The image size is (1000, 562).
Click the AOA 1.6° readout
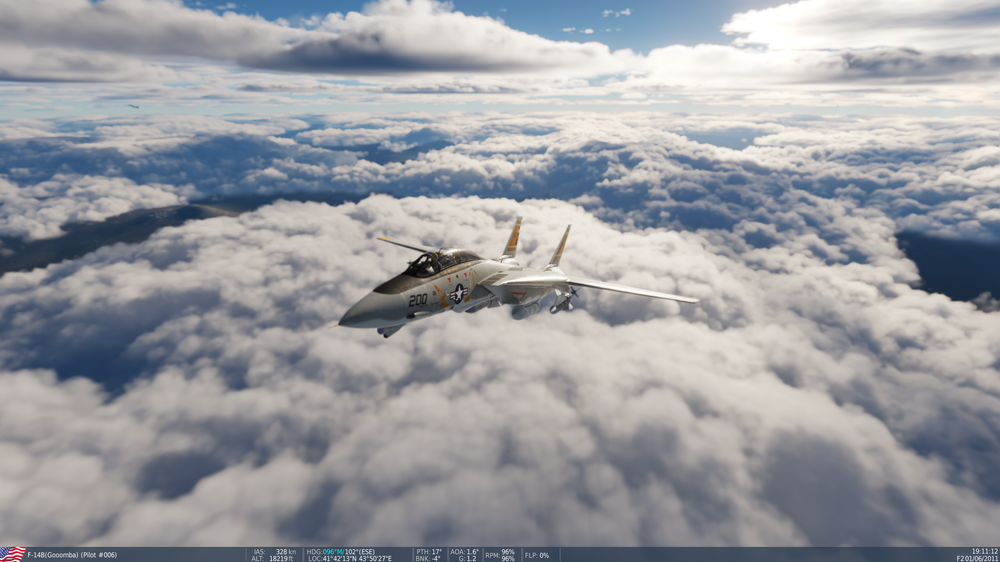pos(464,552)
